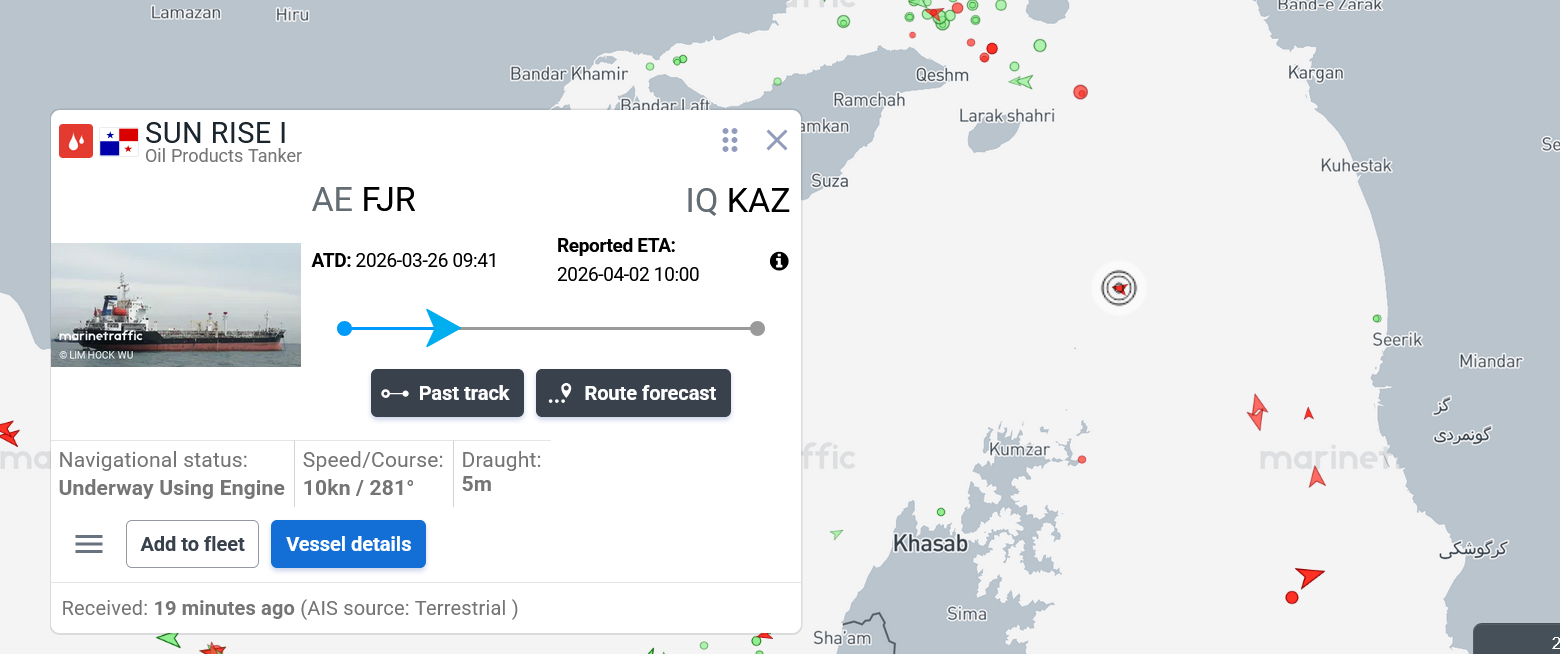Open the SUN RISE I vessel photo
Viewport: 1560px width, 654px height.
point(176,305)
